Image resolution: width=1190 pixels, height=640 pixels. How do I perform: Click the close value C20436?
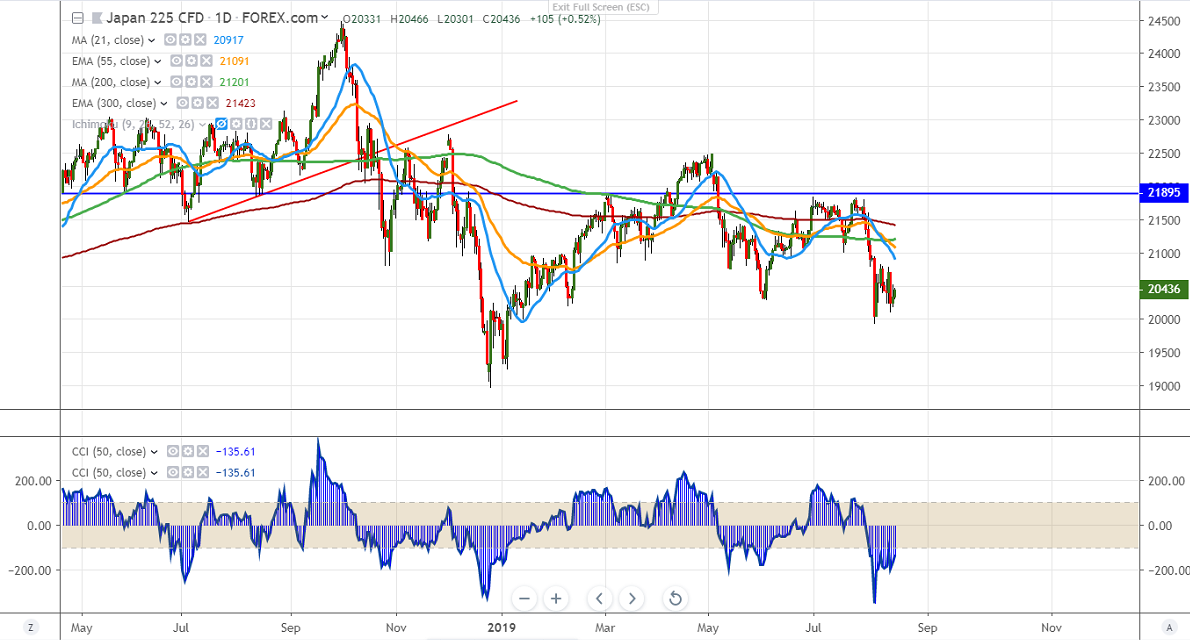[x=502, y=19]
